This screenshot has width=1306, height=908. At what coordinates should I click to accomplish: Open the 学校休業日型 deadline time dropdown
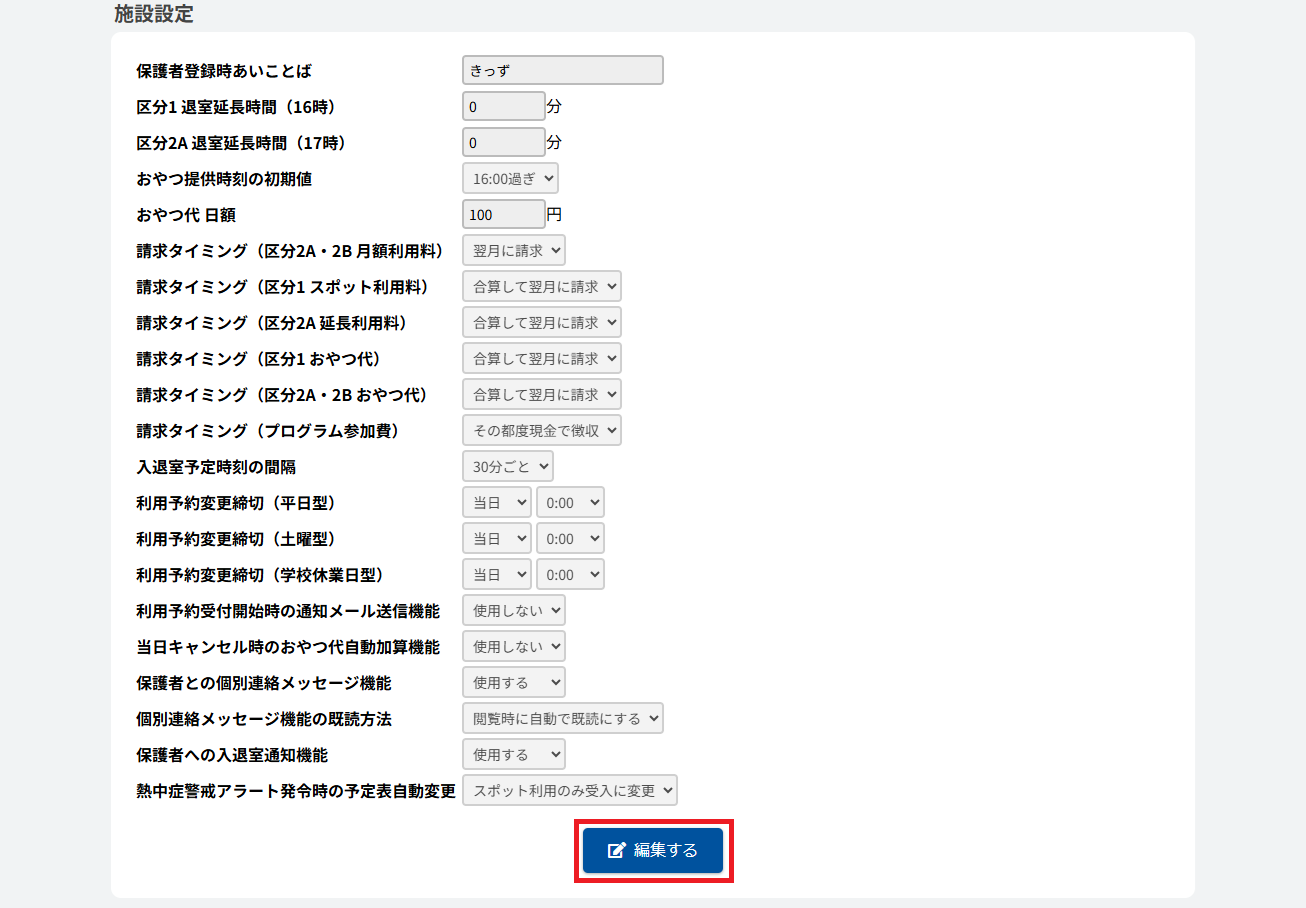(570, 574)
